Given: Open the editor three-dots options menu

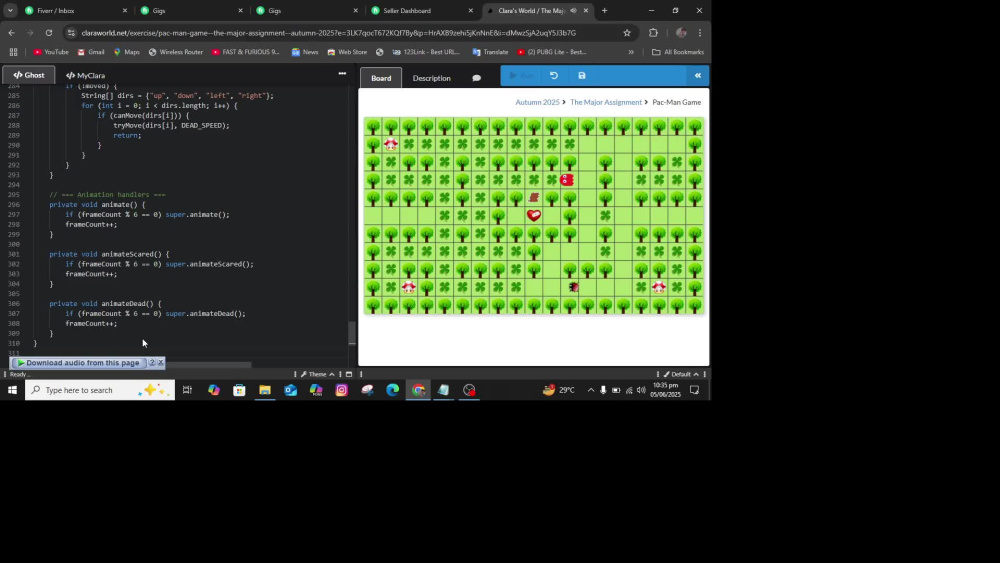Looking at the screenshot, I should (342, 74).
